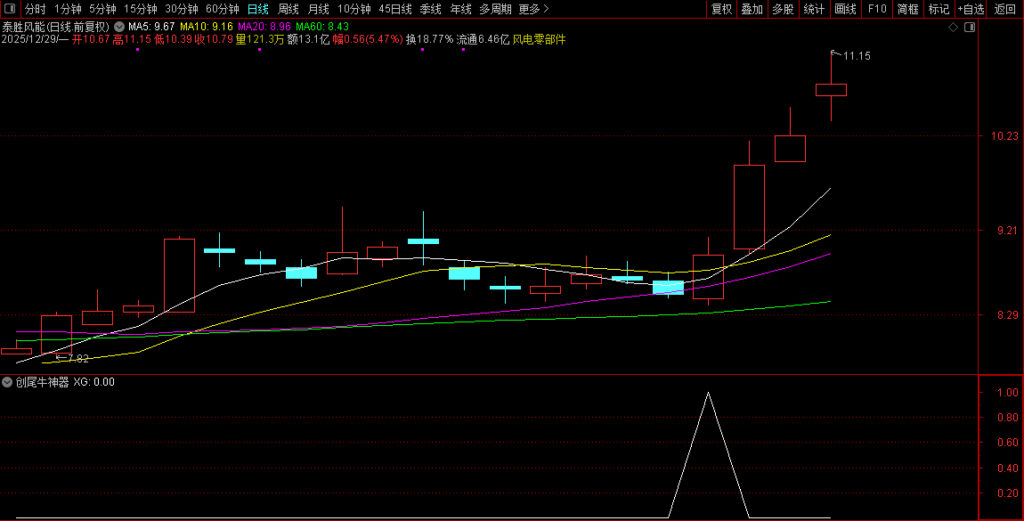The image size is (1024, 521).
Task: Expand the MA indicator dropdown arrow
Action: 120,26
